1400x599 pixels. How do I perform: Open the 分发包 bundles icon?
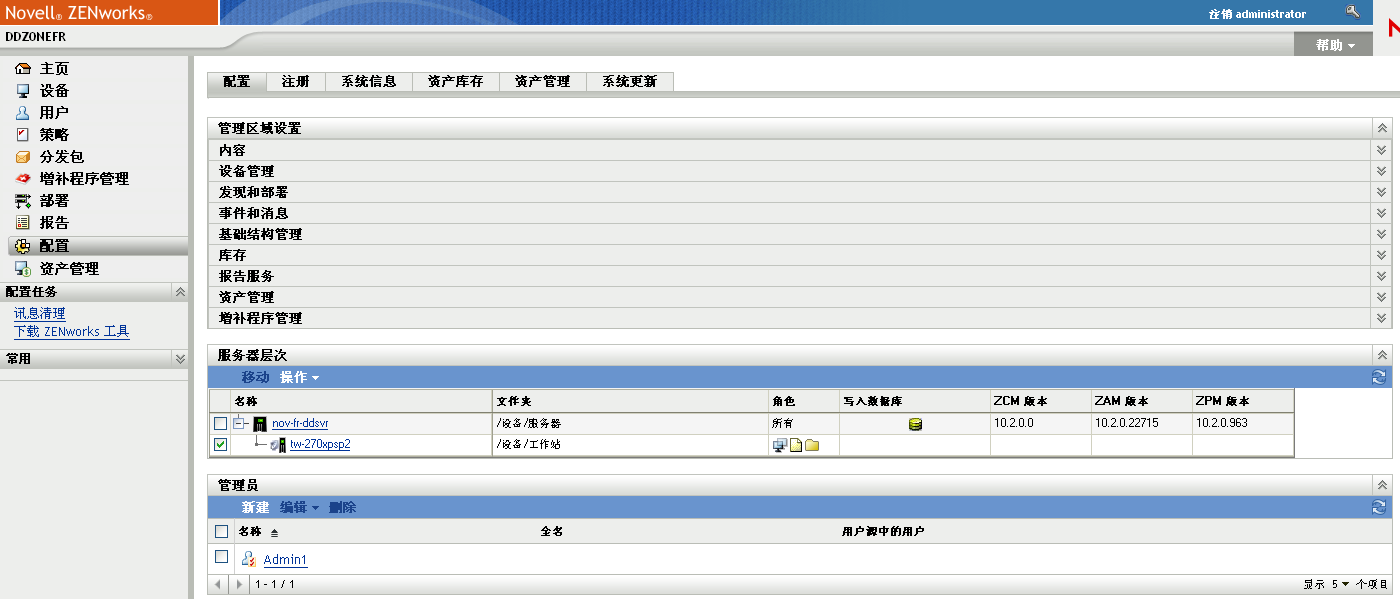tap(23, 157)
